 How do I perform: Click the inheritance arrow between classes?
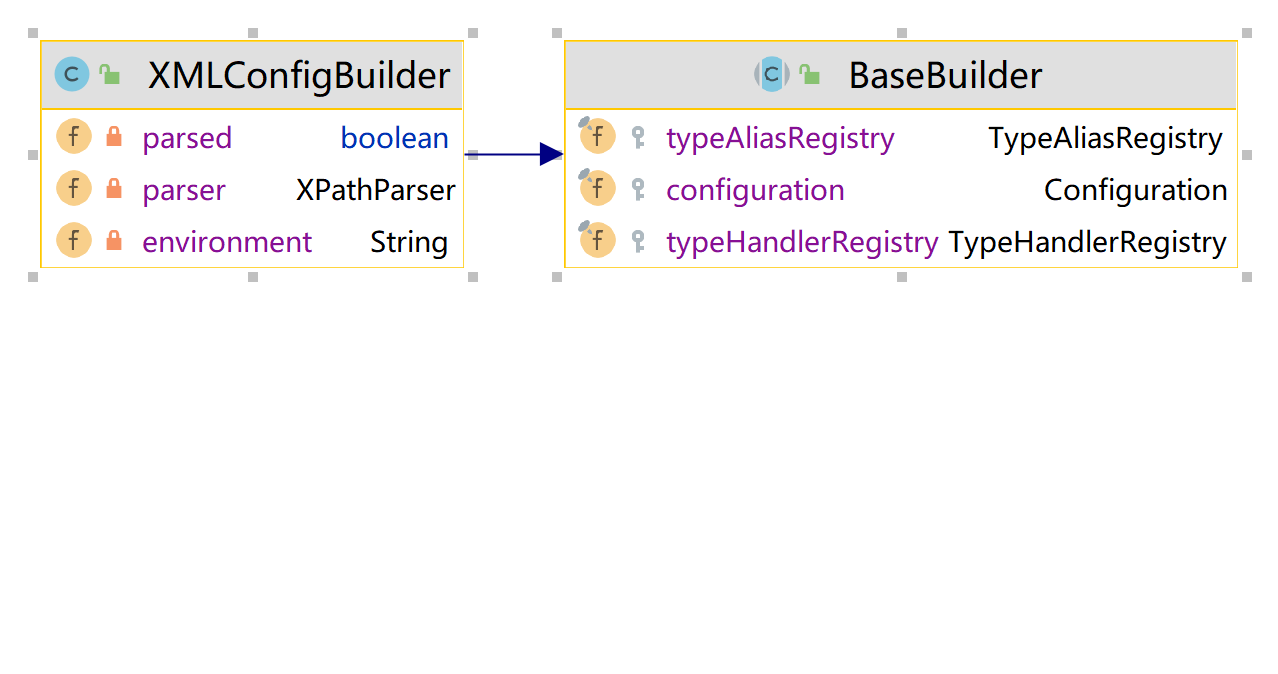tap(512, 154)
